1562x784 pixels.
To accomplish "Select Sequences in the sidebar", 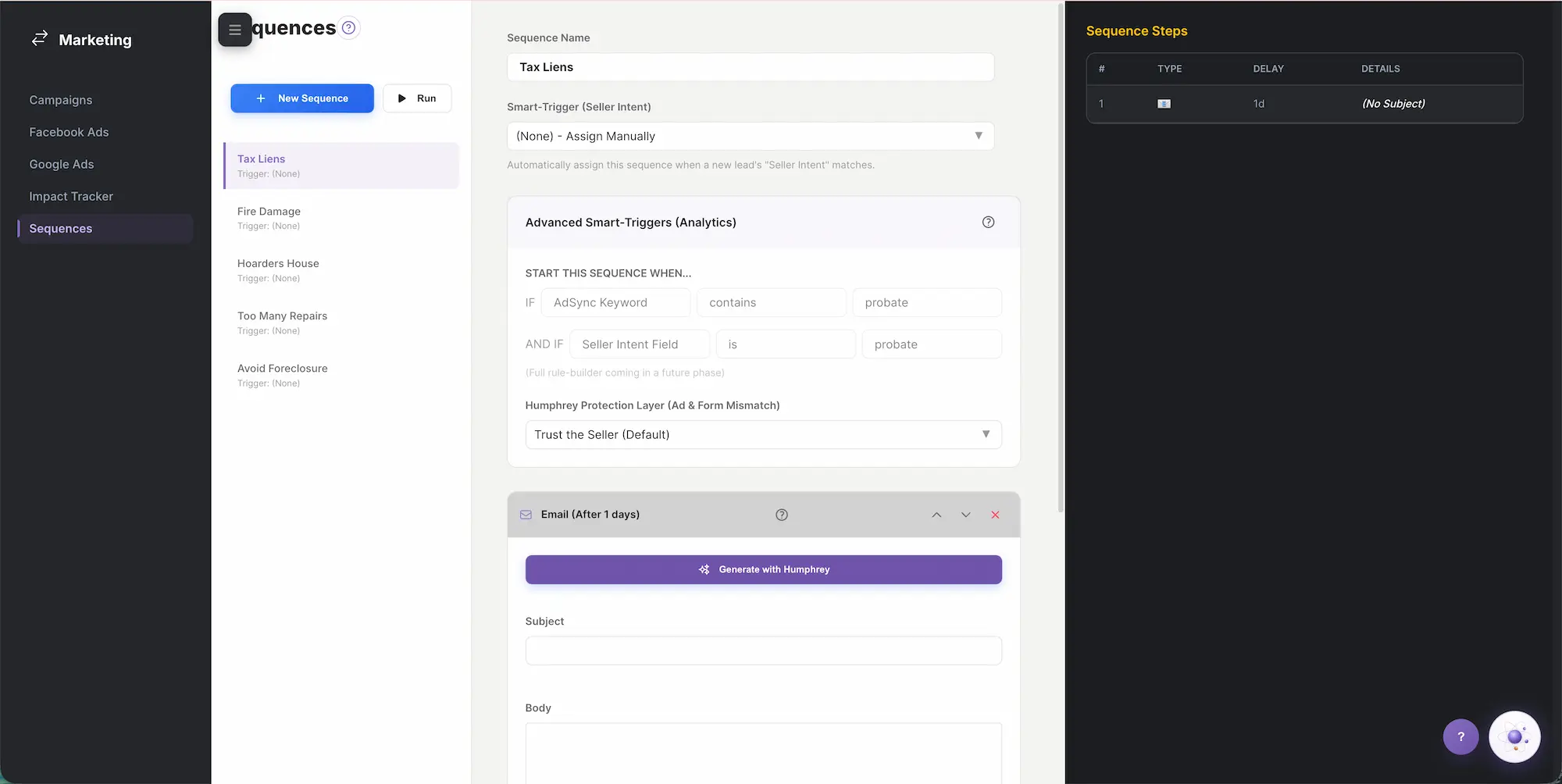I will (105, 229).
